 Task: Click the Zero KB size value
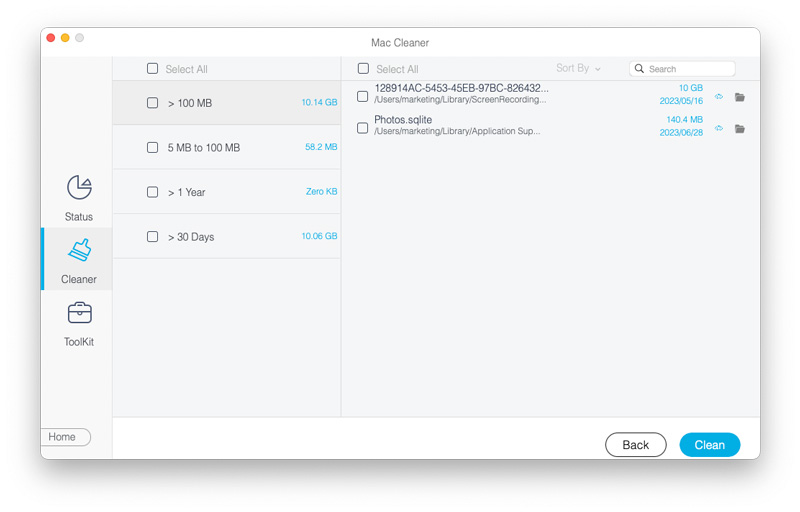(321, 191)
